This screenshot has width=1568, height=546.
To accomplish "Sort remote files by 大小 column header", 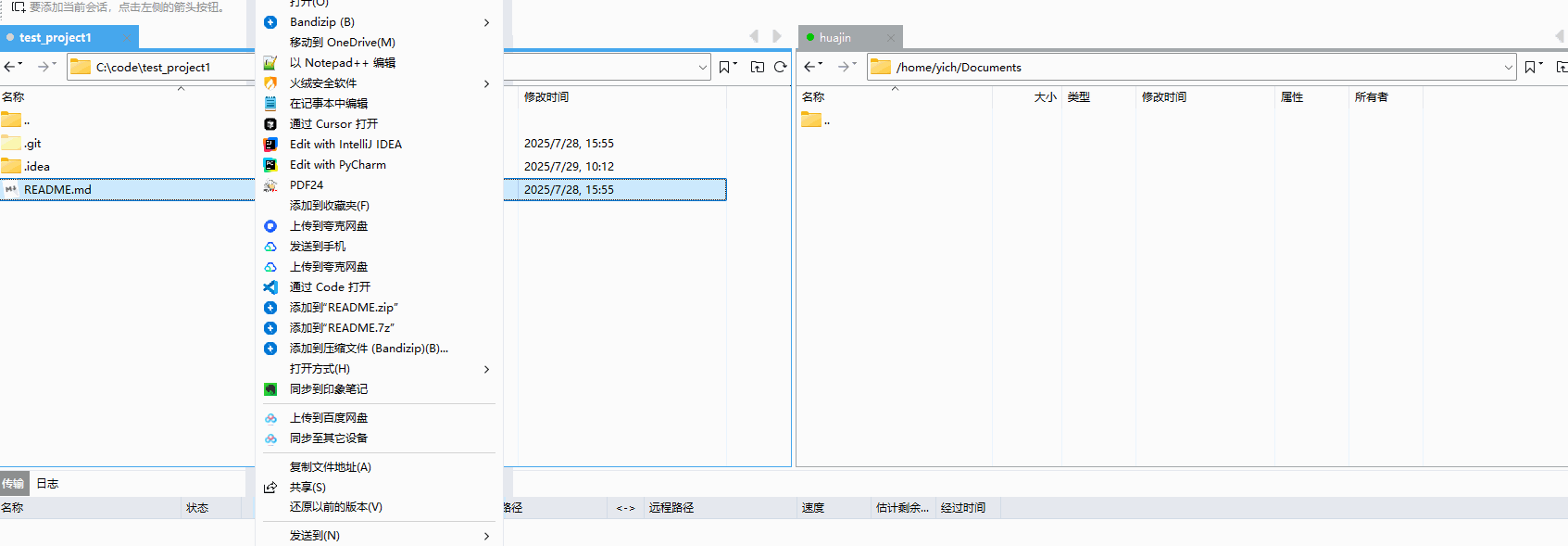I will click(1045, 97).
